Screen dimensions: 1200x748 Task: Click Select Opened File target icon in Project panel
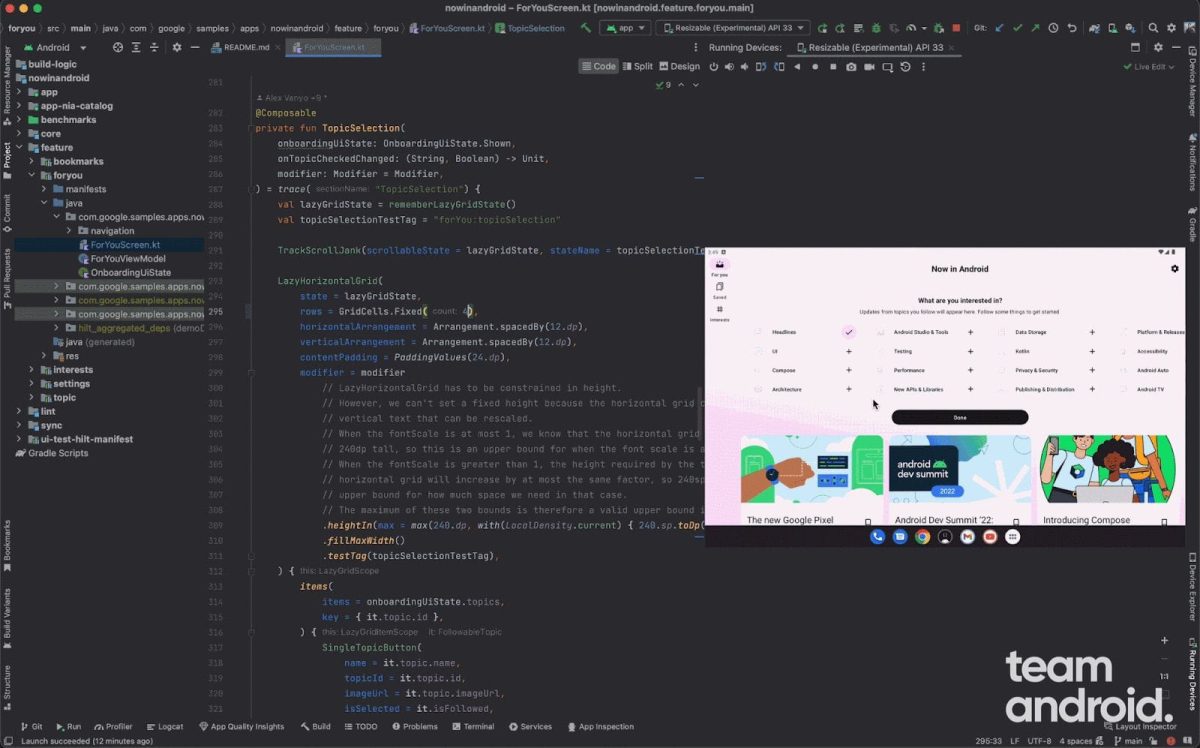(118, 47)
